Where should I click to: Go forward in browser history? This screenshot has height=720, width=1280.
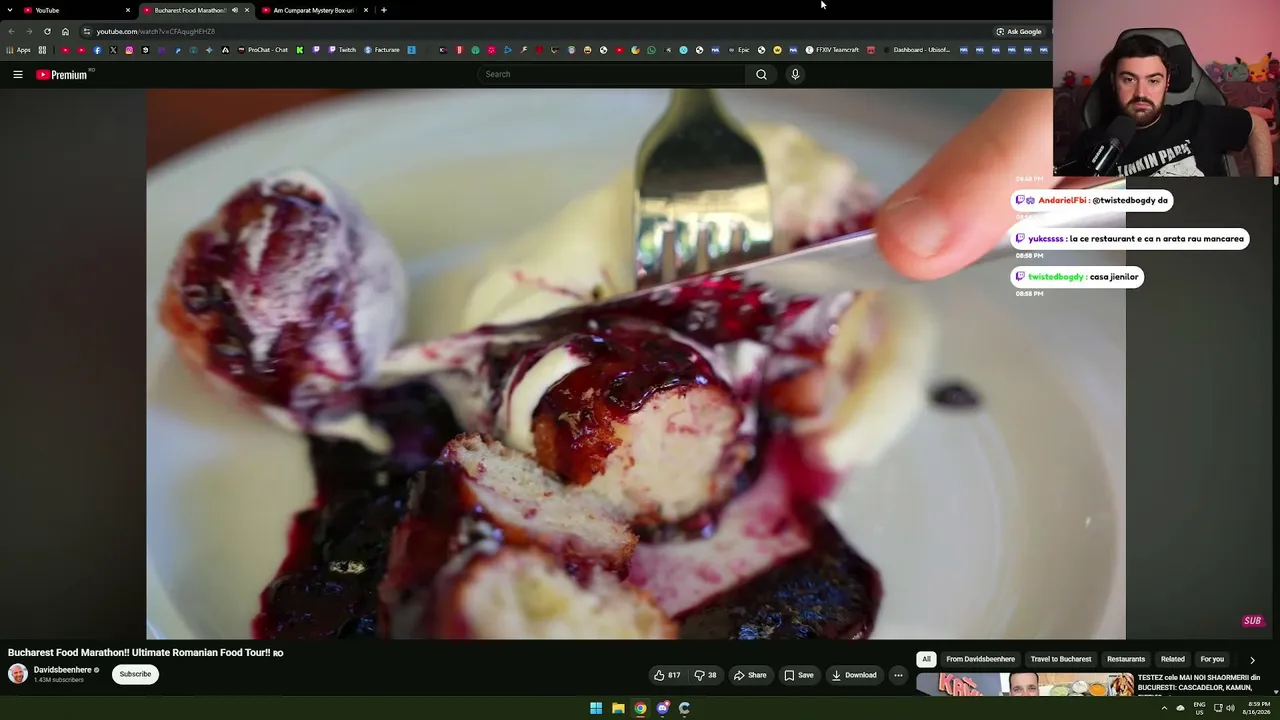pyautogui.click(x=29, y=31)
